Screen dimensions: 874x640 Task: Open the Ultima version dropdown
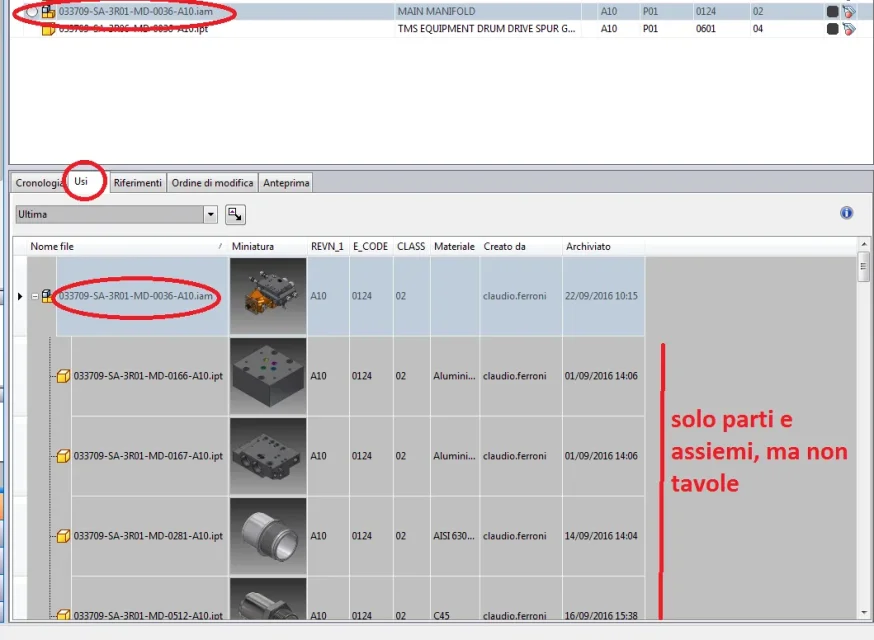pos(210,215)
